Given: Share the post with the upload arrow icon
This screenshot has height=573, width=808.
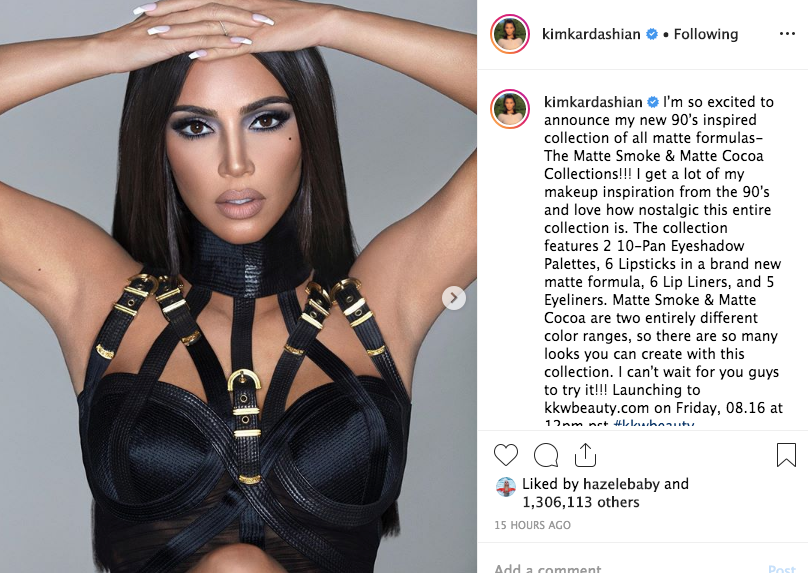Looking at the screenshot, I should 585,455.
